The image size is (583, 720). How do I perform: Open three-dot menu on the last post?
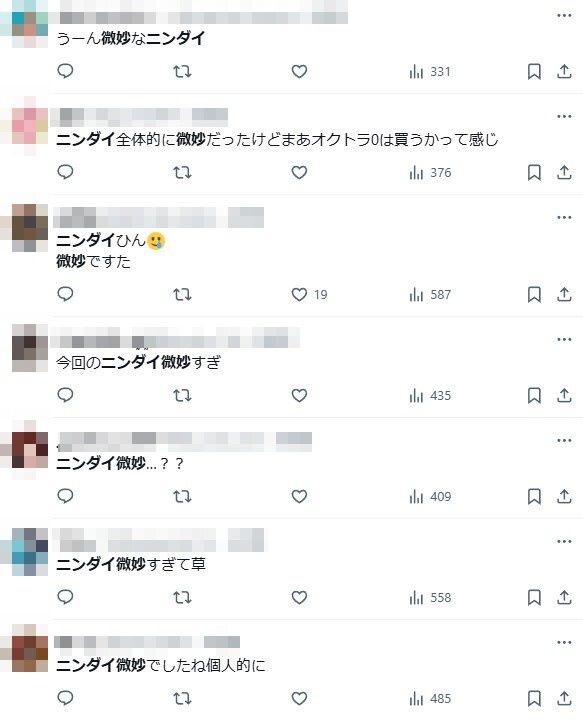[x=564, y=642]
